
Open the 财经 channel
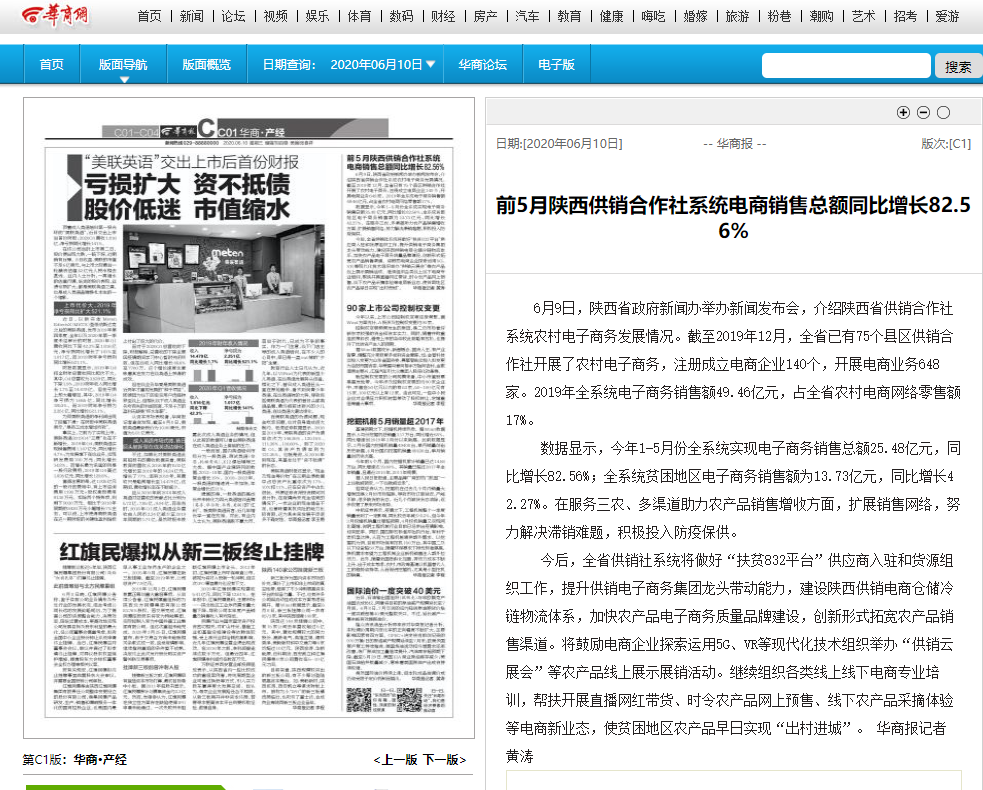point(443,16)
